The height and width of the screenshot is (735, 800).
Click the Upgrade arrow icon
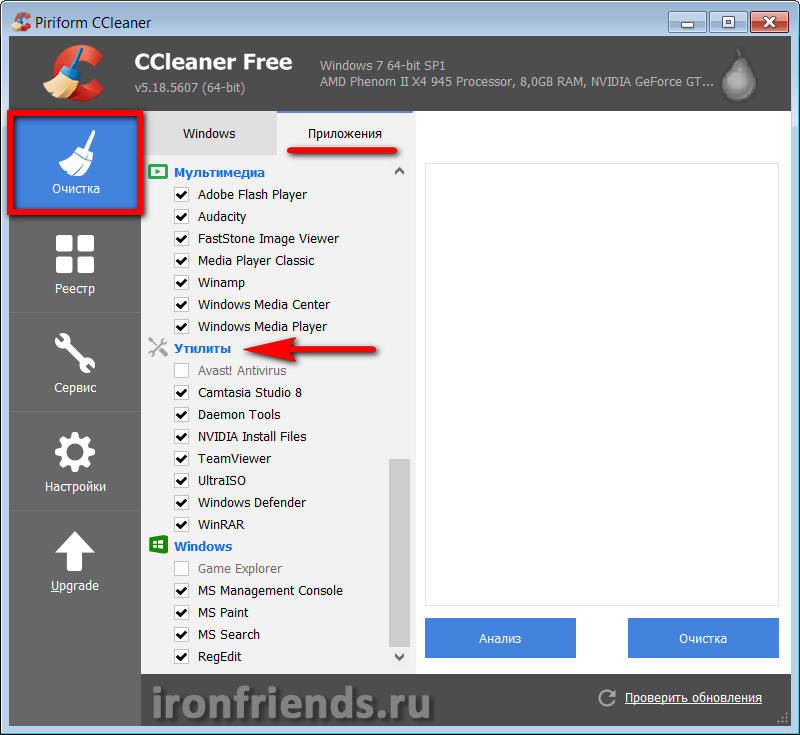click(74, 551)
